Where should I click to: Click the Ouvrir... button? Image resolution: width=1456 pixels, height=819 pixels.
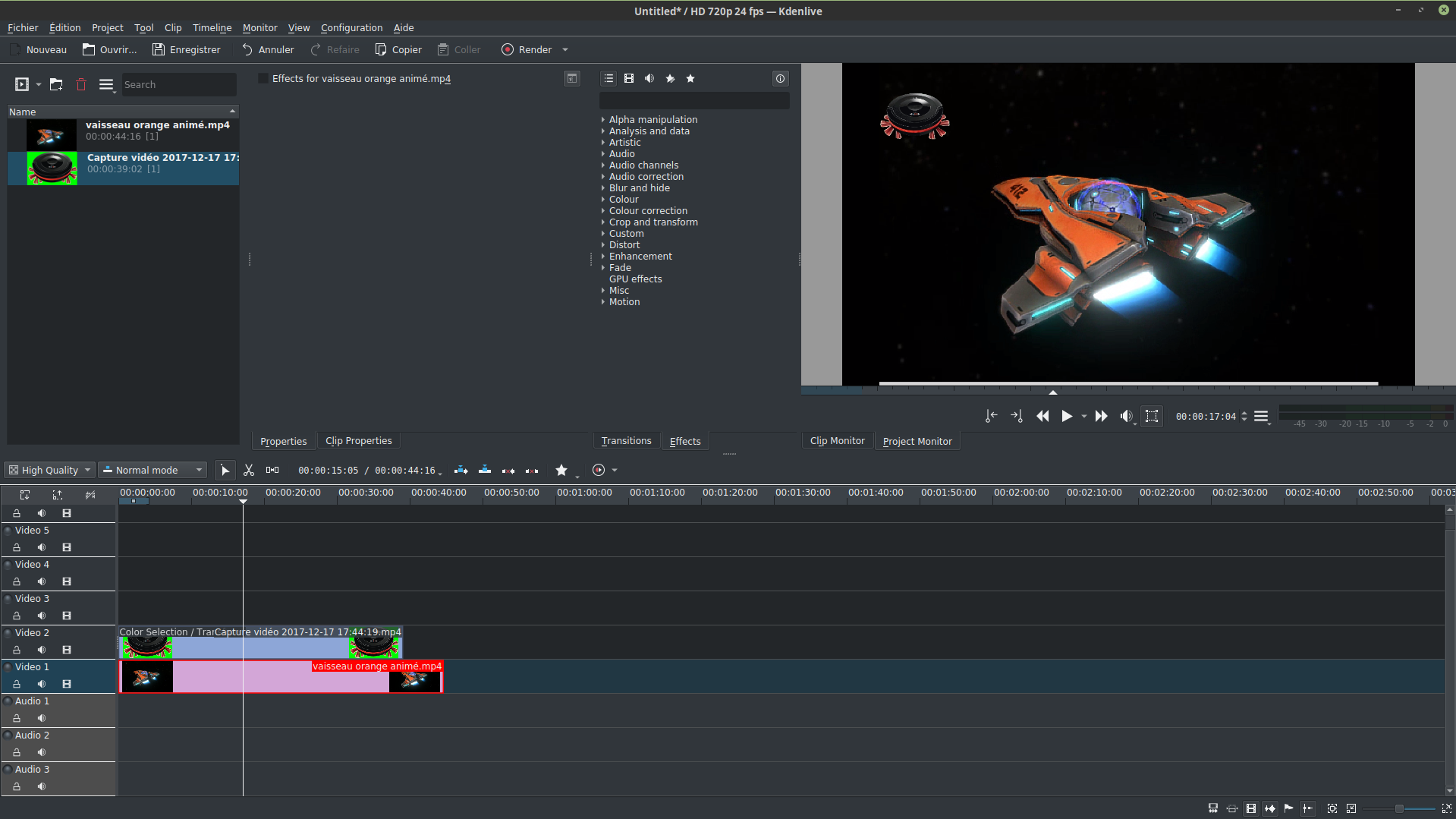pos(110,50)
